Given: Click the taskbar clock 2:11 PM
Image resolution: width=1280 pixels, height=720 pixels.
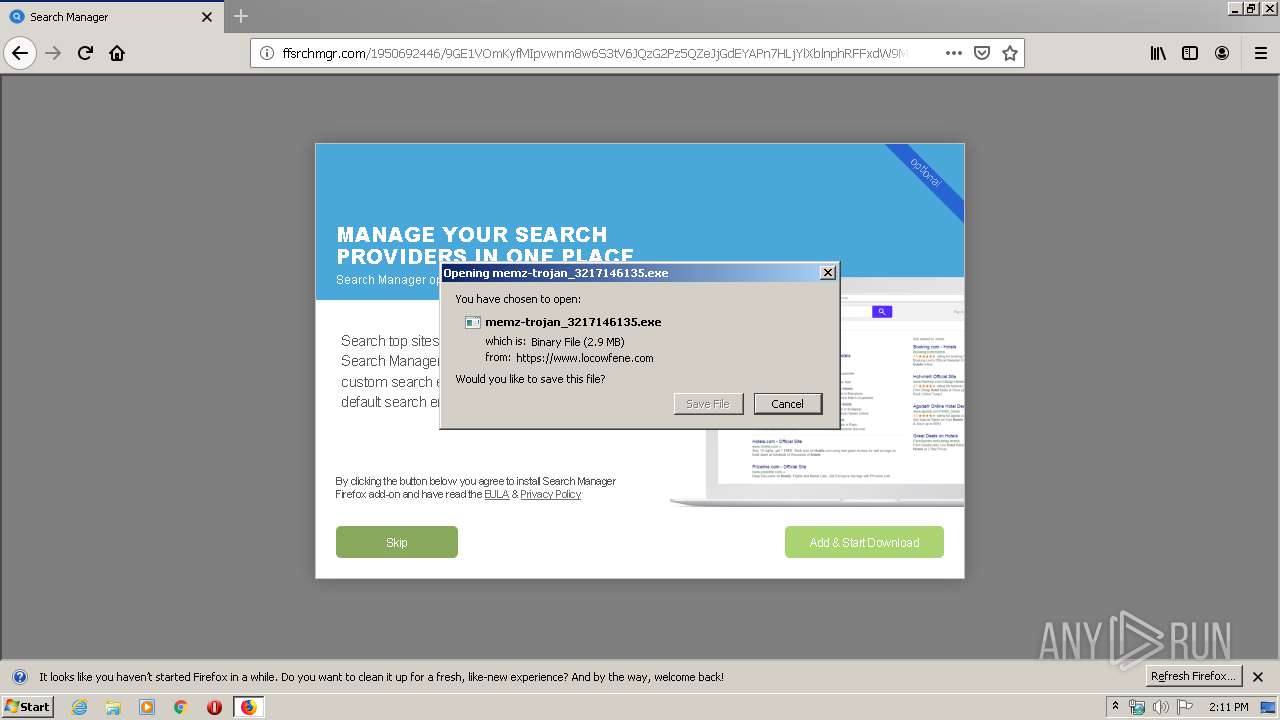Looking at the screenshot, I should click(x=1228, y=707).
